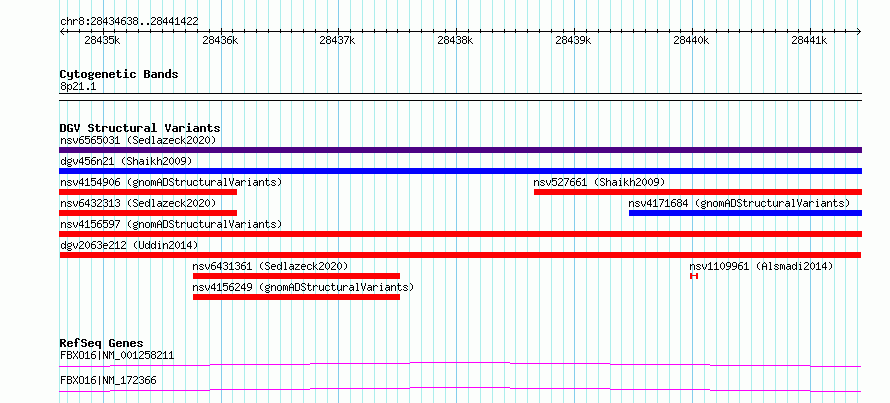Click the chr8:28434638..28441422 coordinate label

[129, 22]
